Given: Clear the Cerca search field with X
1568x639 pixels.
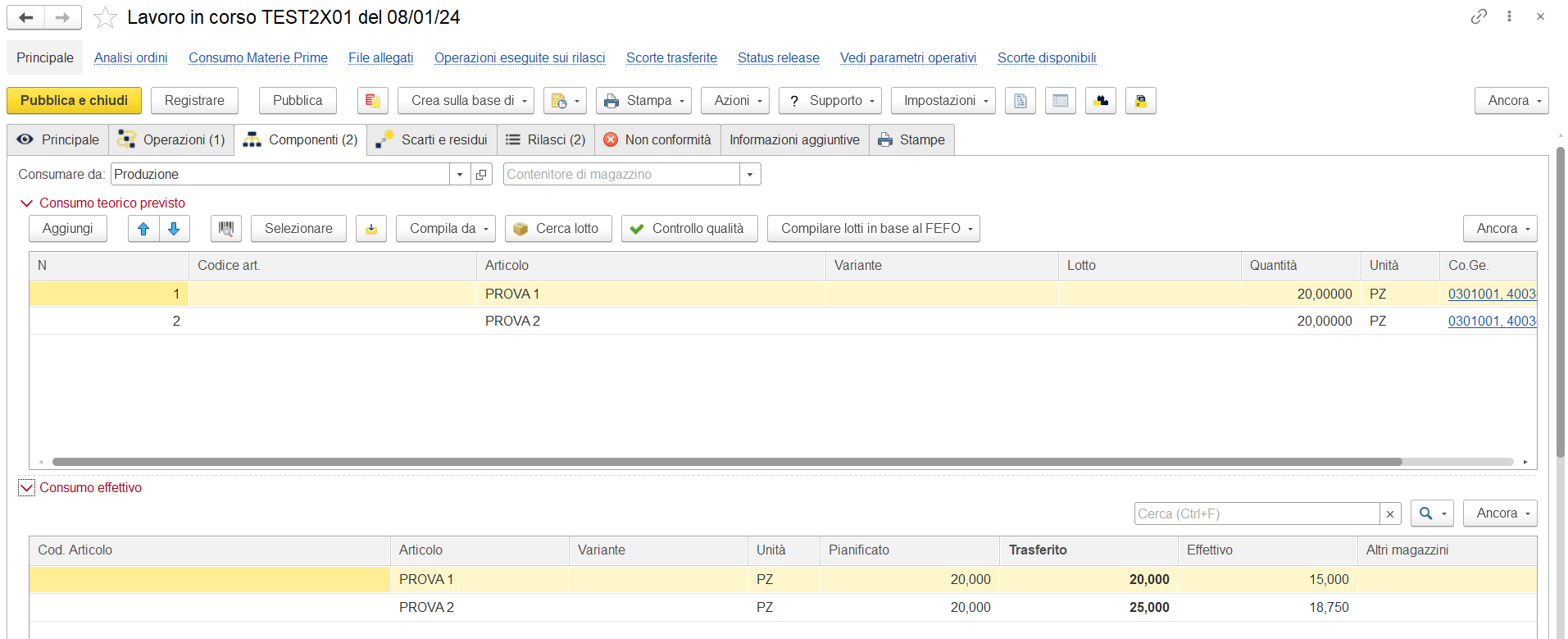Looking at the screenshot, I should pyautogui.click(x=1390, y=513).
